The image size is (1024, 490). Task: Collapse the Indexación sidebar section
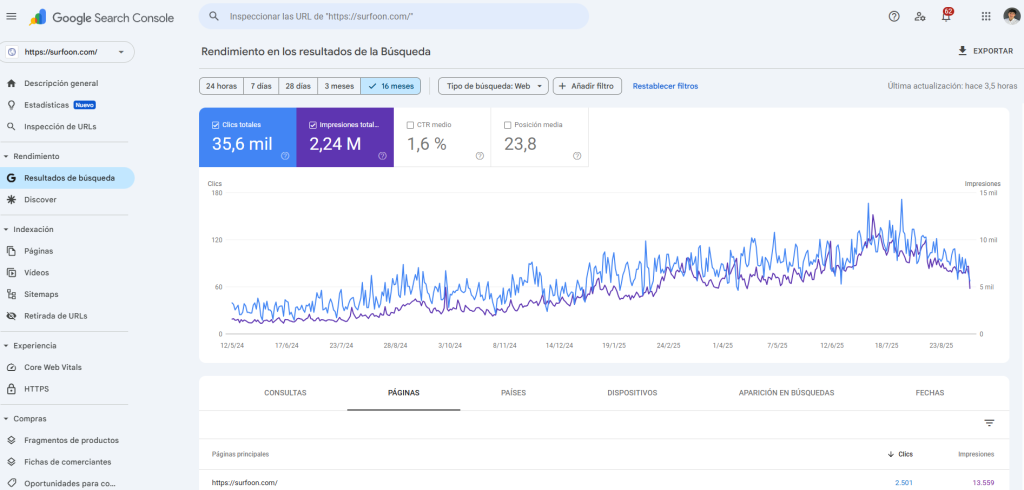7,229
